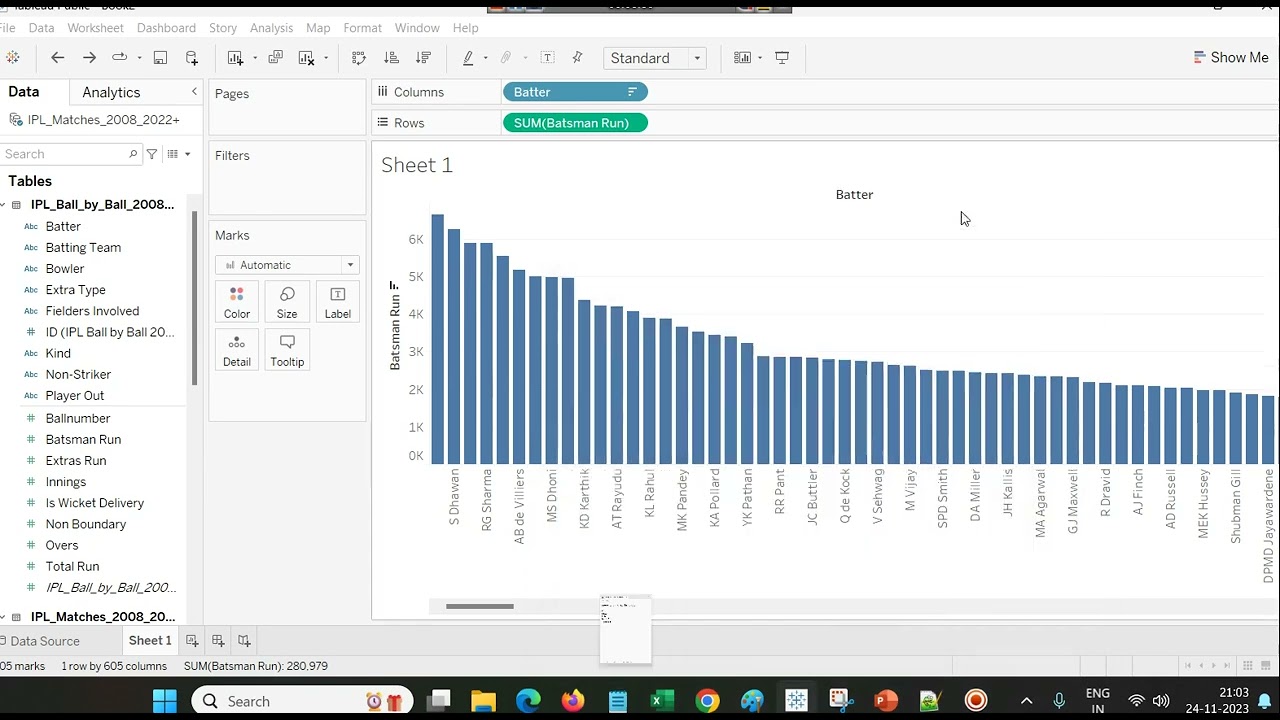Click the Tableau start page logo icon
The height and width of the screenshot is (720, 1280).
(12, 58)
